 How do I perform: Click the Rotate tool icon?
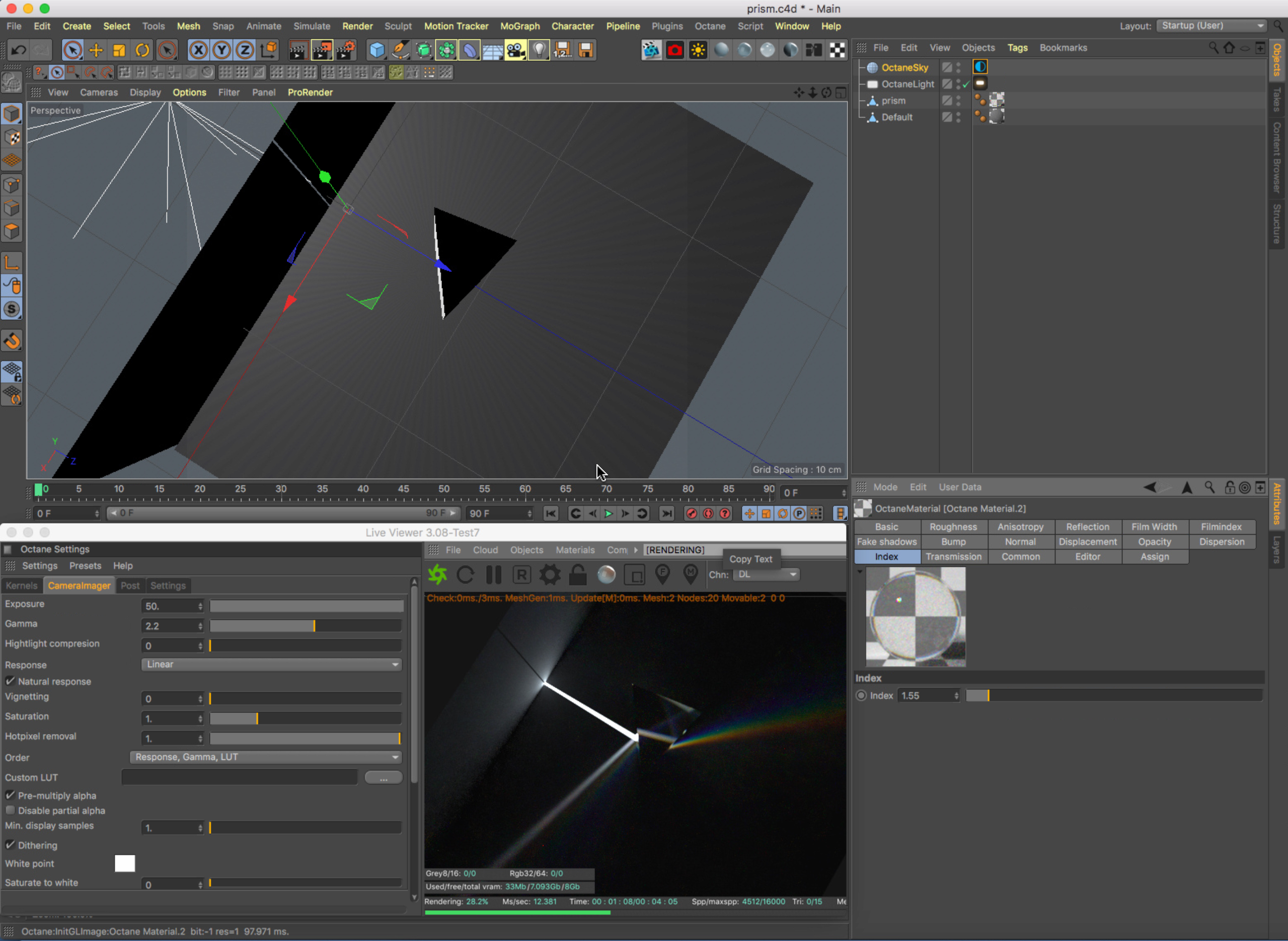(142, 50)
